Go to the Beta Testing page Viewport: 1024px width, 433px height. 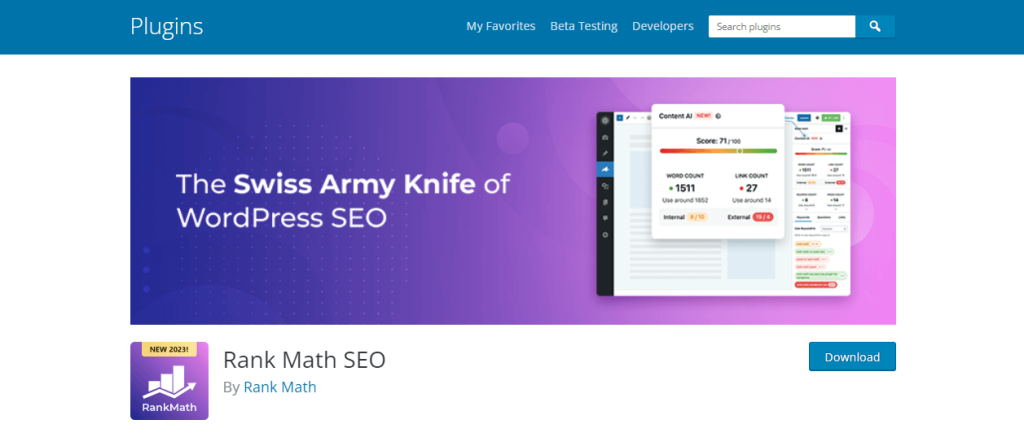pos(584,26)
